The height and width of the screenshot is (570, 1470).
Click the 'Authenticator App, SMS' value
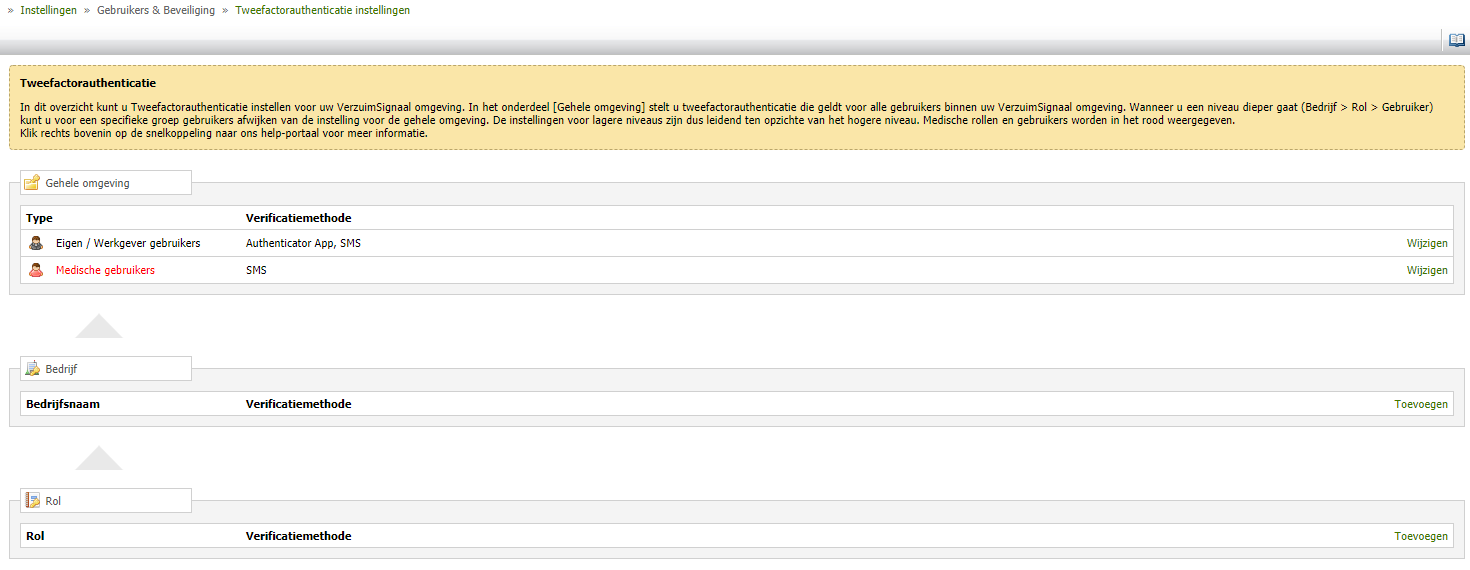point(303,243)
